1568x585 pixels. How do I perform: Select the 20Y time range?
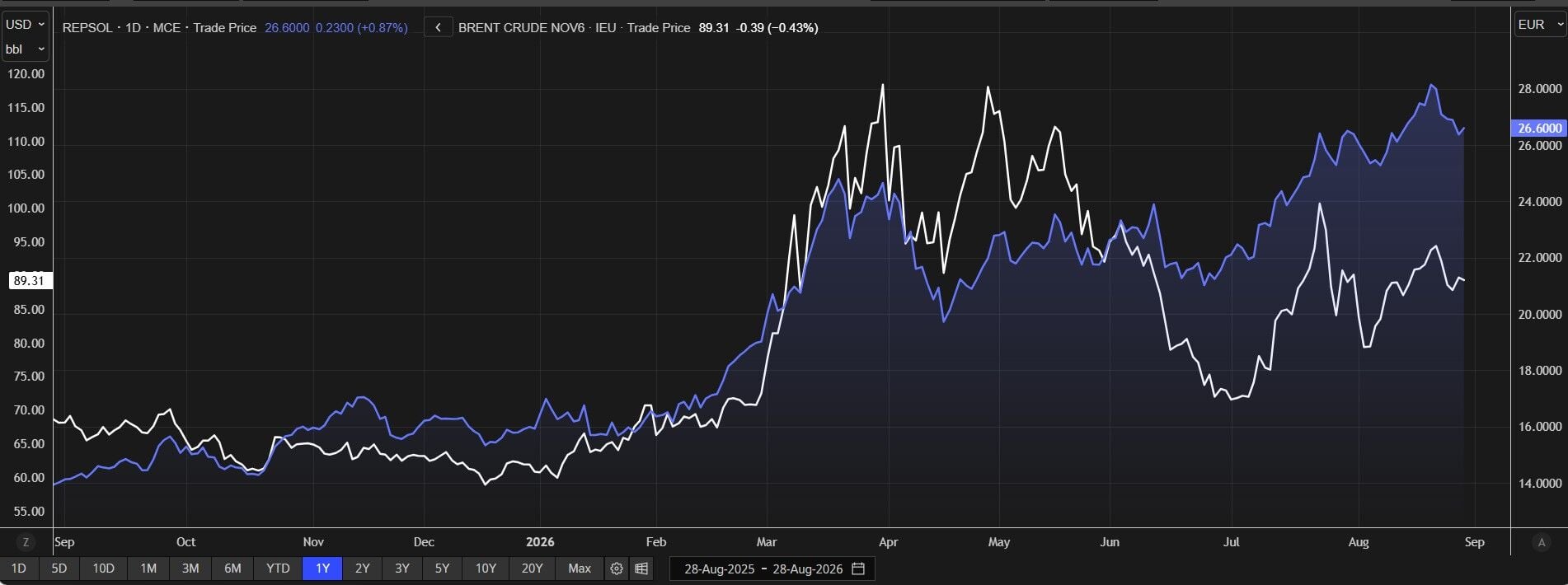[x=533, y=569]
